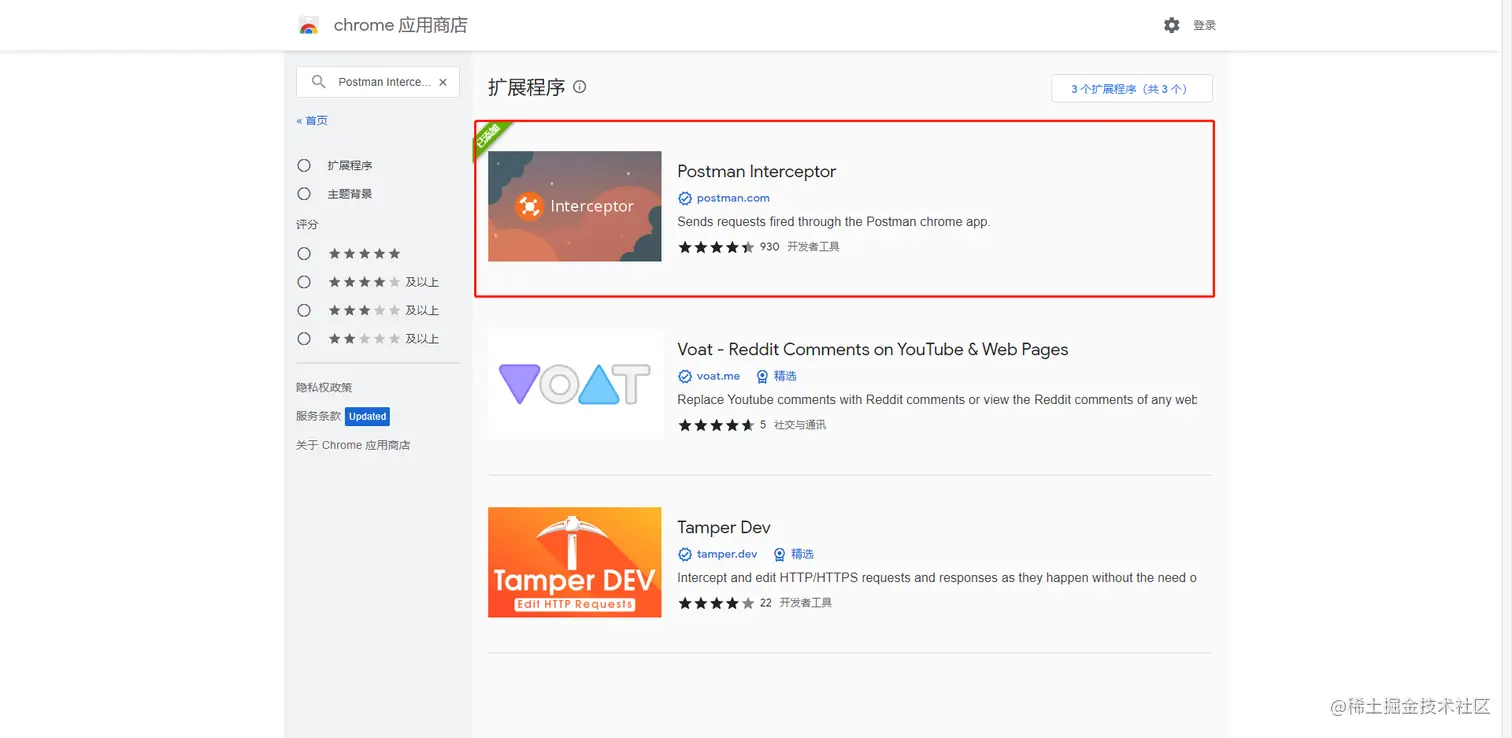
Task: Open the tamper.dev publisher link
Action: point(727,554)
